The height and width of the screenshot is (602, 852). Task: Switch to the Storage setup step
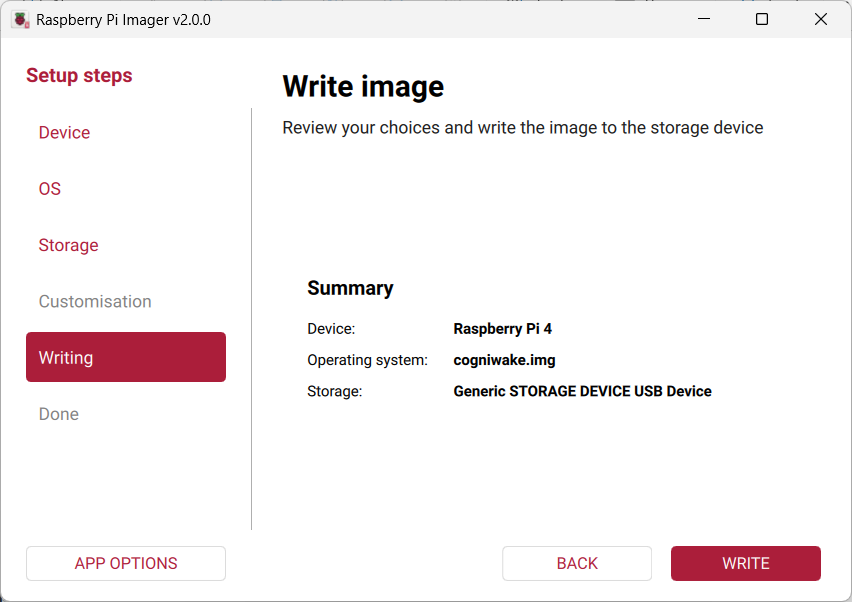pyautogui.click(x=68, y=245)
